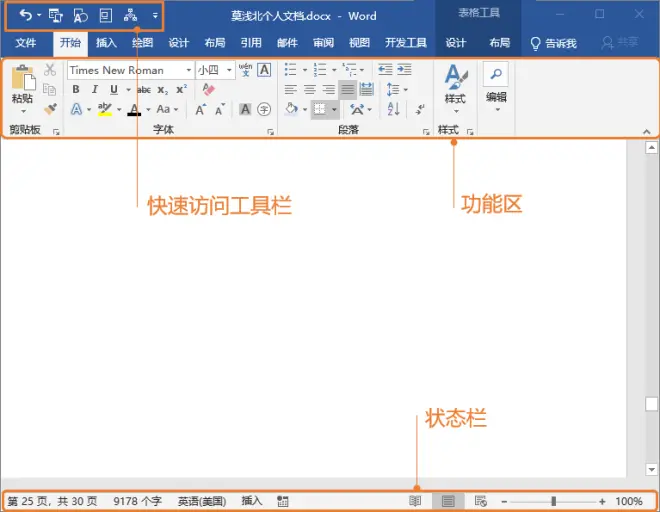Screen dimensions: 660x512
Task: Click the Shading paint bucket icon
Action: click(291, 109)
